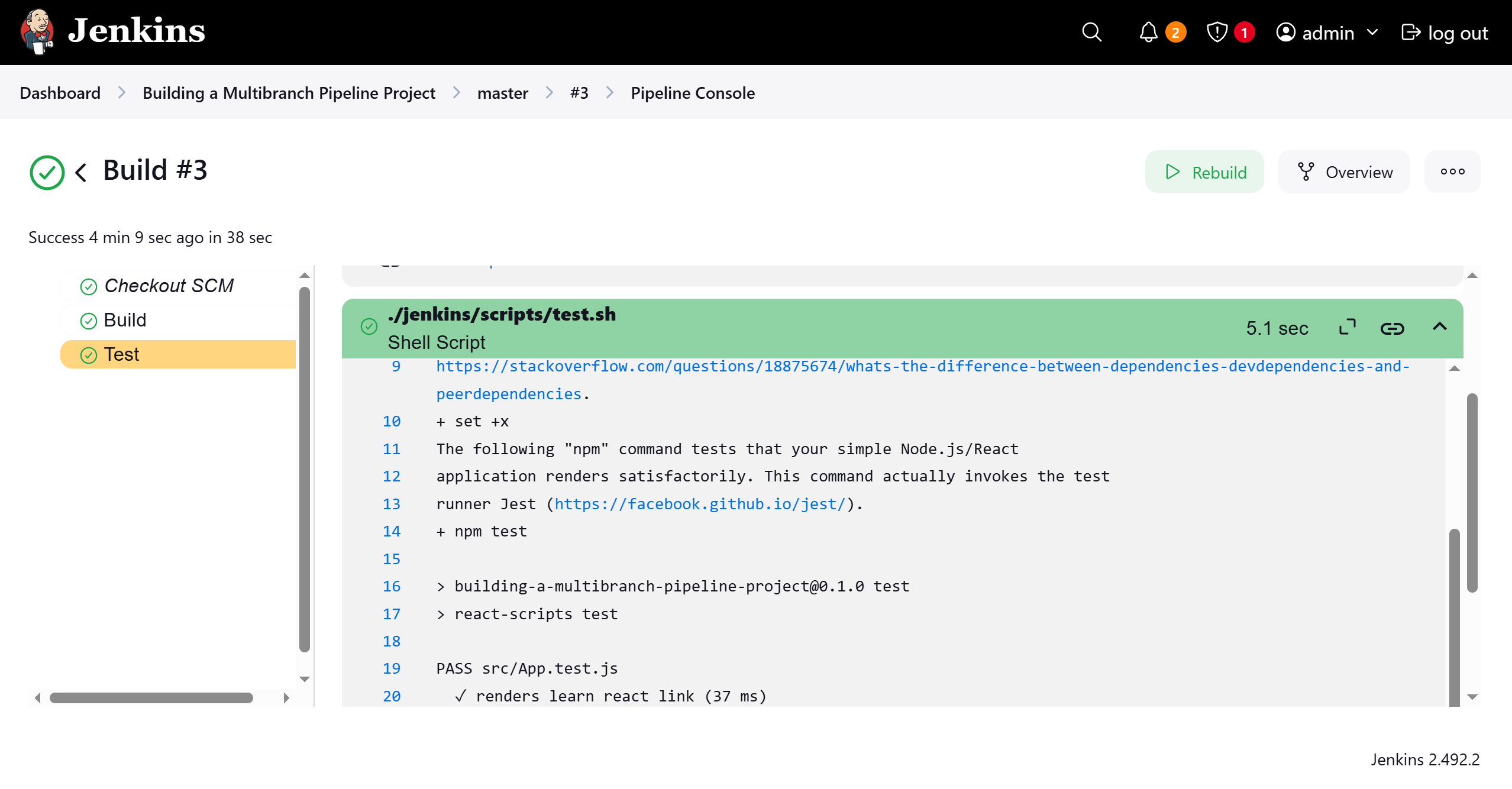Screen dimensions: 1512x789
Task: Click log line number 19
Action: pyautogui.click(x=392, y=668)
